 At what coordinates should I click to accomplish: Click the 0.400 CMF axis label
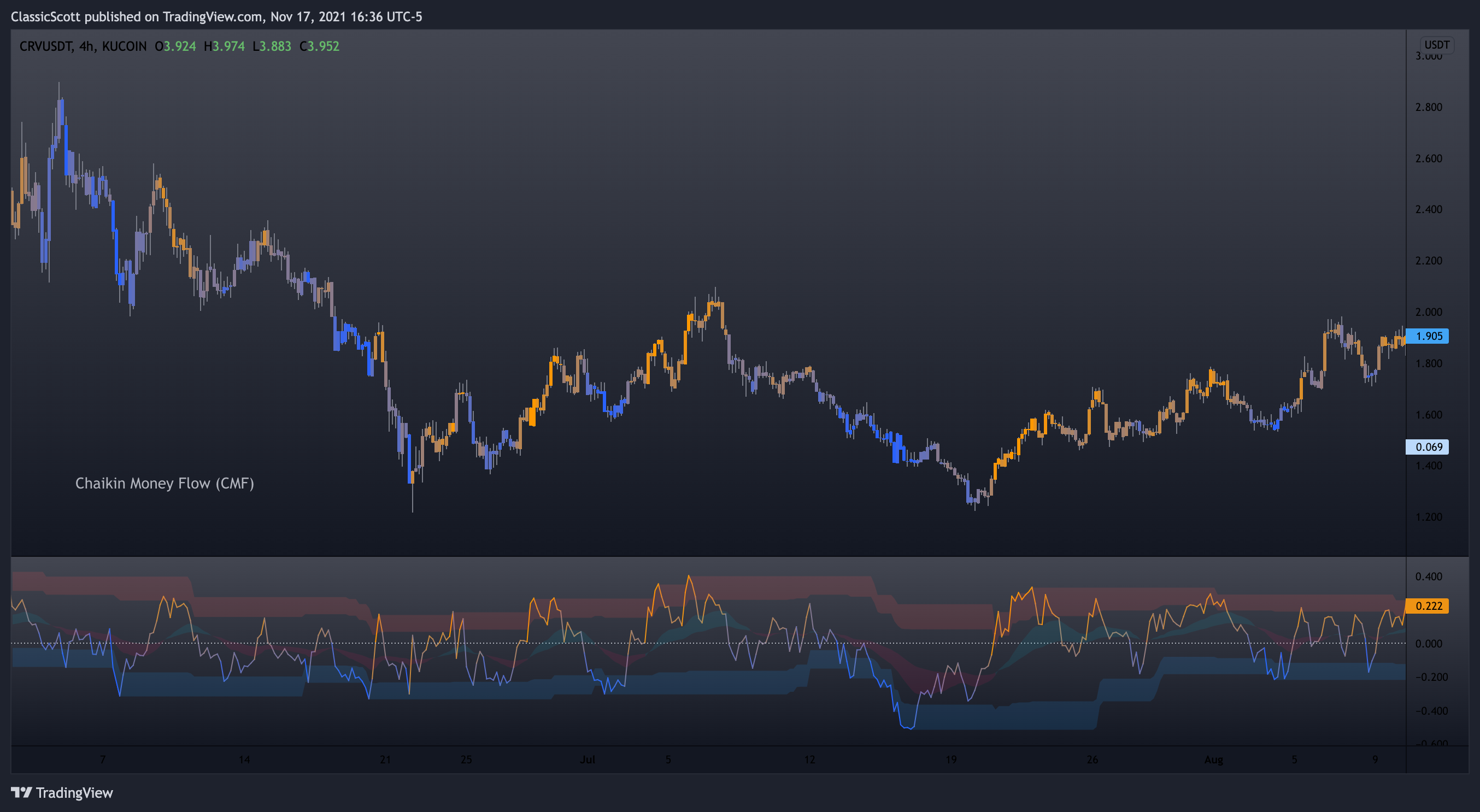(x=1429, y=576)
